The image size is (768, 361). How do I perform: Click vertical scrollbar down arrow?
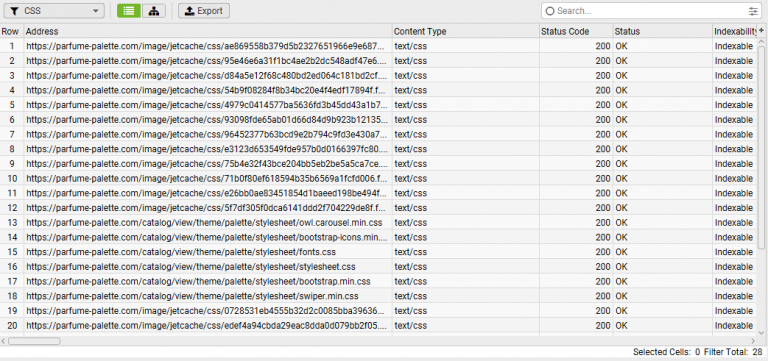[x=761, y=332]
